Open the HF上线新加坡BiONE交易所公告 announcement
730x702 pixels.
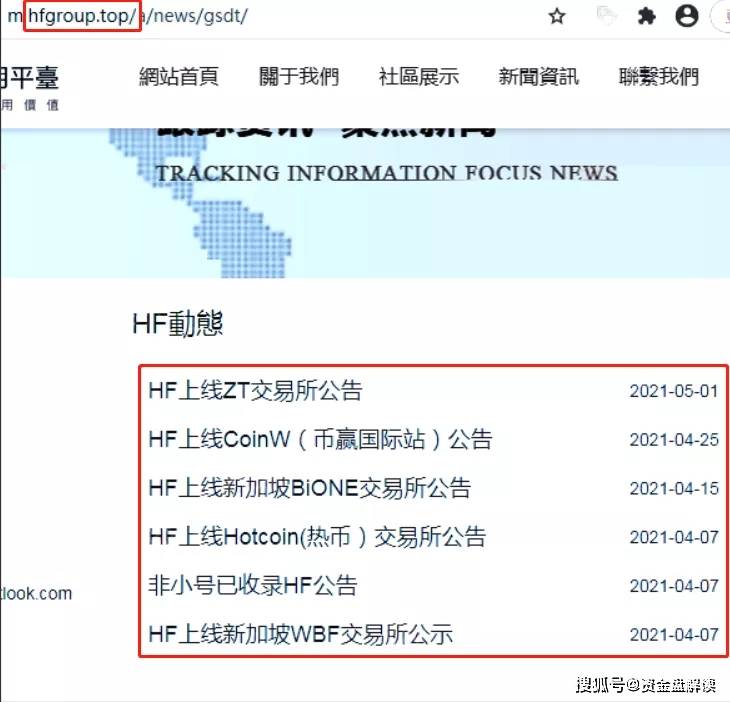[x=309, y=489]
